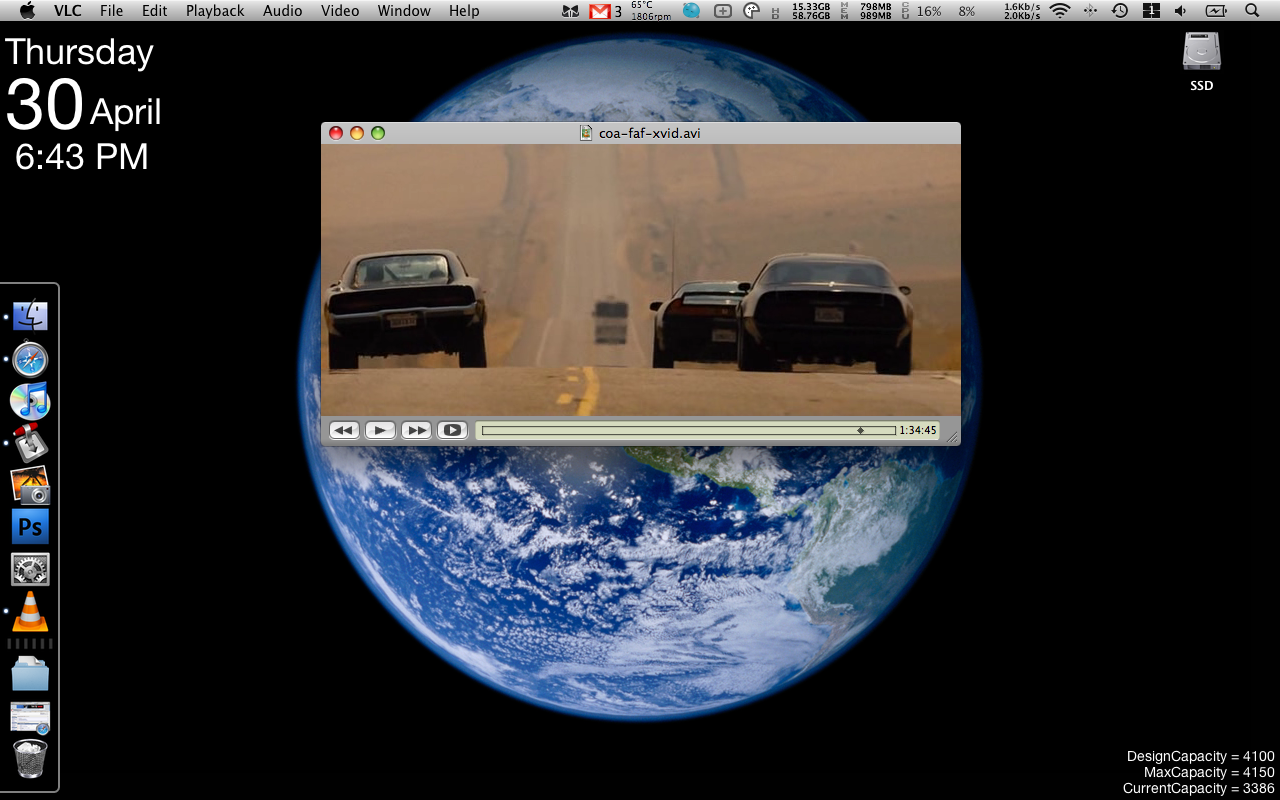This screenshot has width=1280, height=800.
Task: Click the blue globe menu bar icon
Action: point(692,11)
